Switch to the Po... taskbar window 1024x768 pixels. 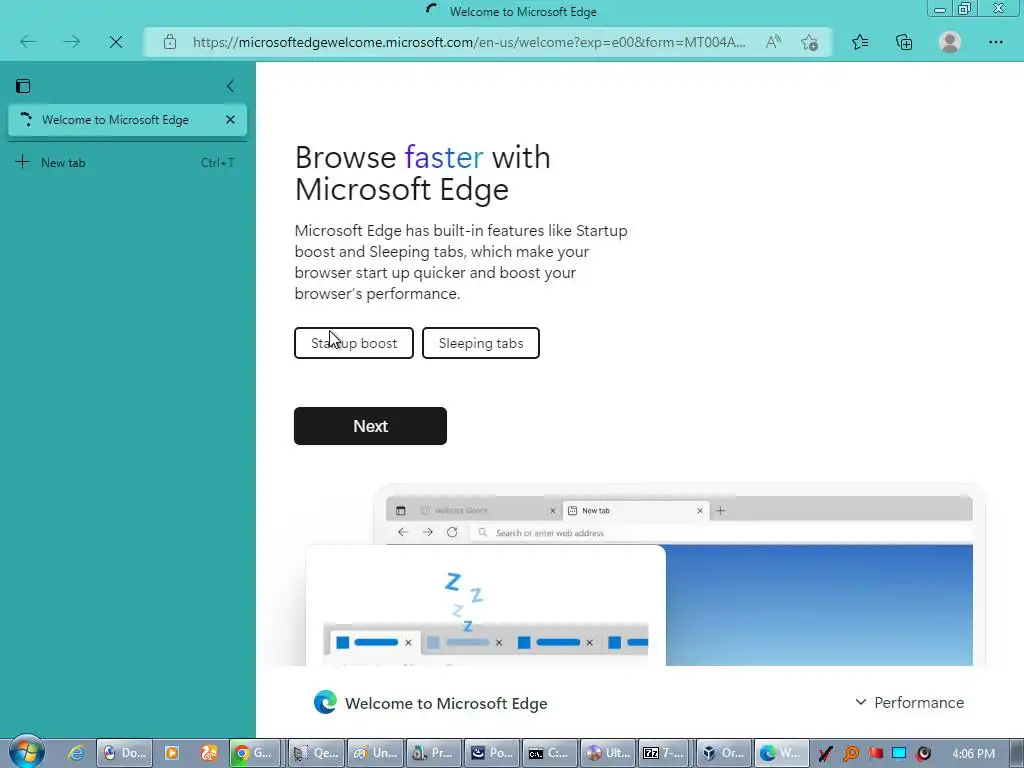point(492,753)
